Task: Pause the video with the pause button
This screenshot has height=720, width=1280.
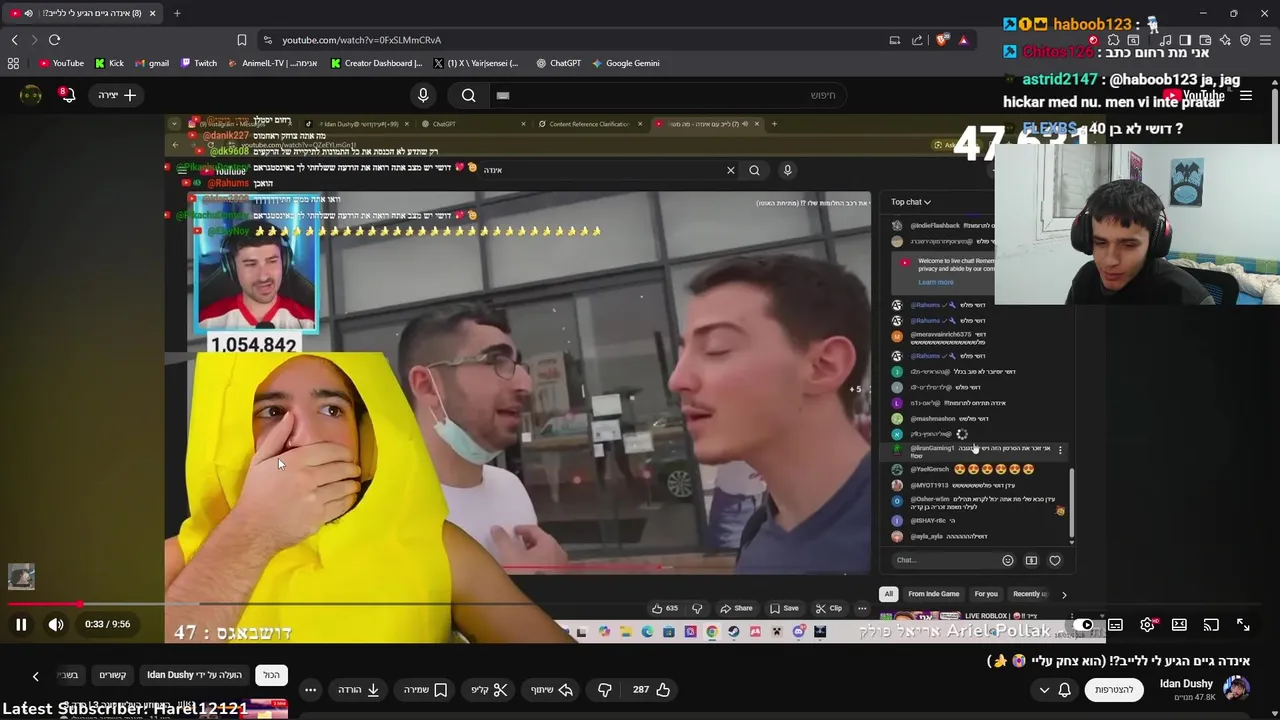Action: pos(20,625)
